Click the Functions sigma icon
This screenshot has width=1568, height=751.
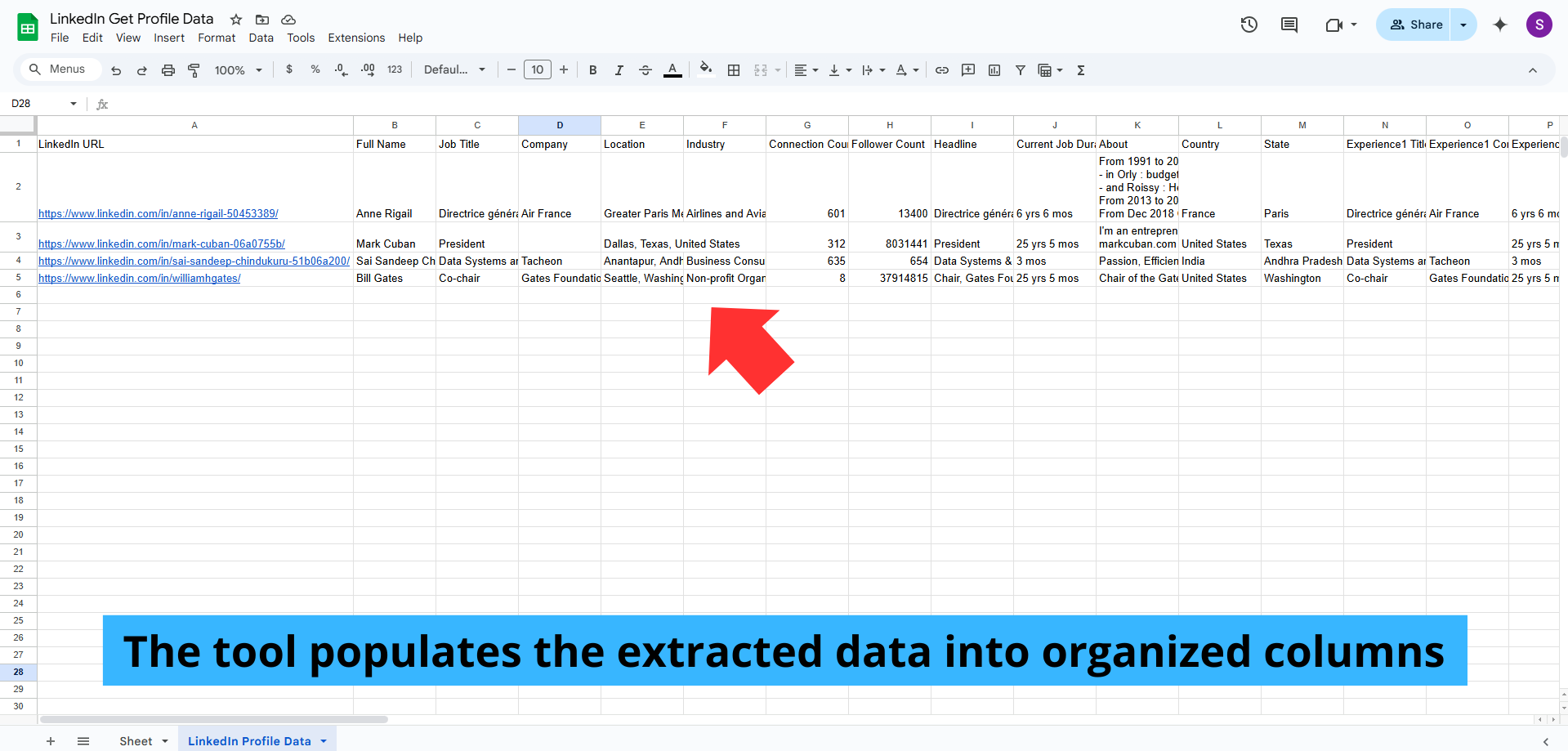[1081, 70]
